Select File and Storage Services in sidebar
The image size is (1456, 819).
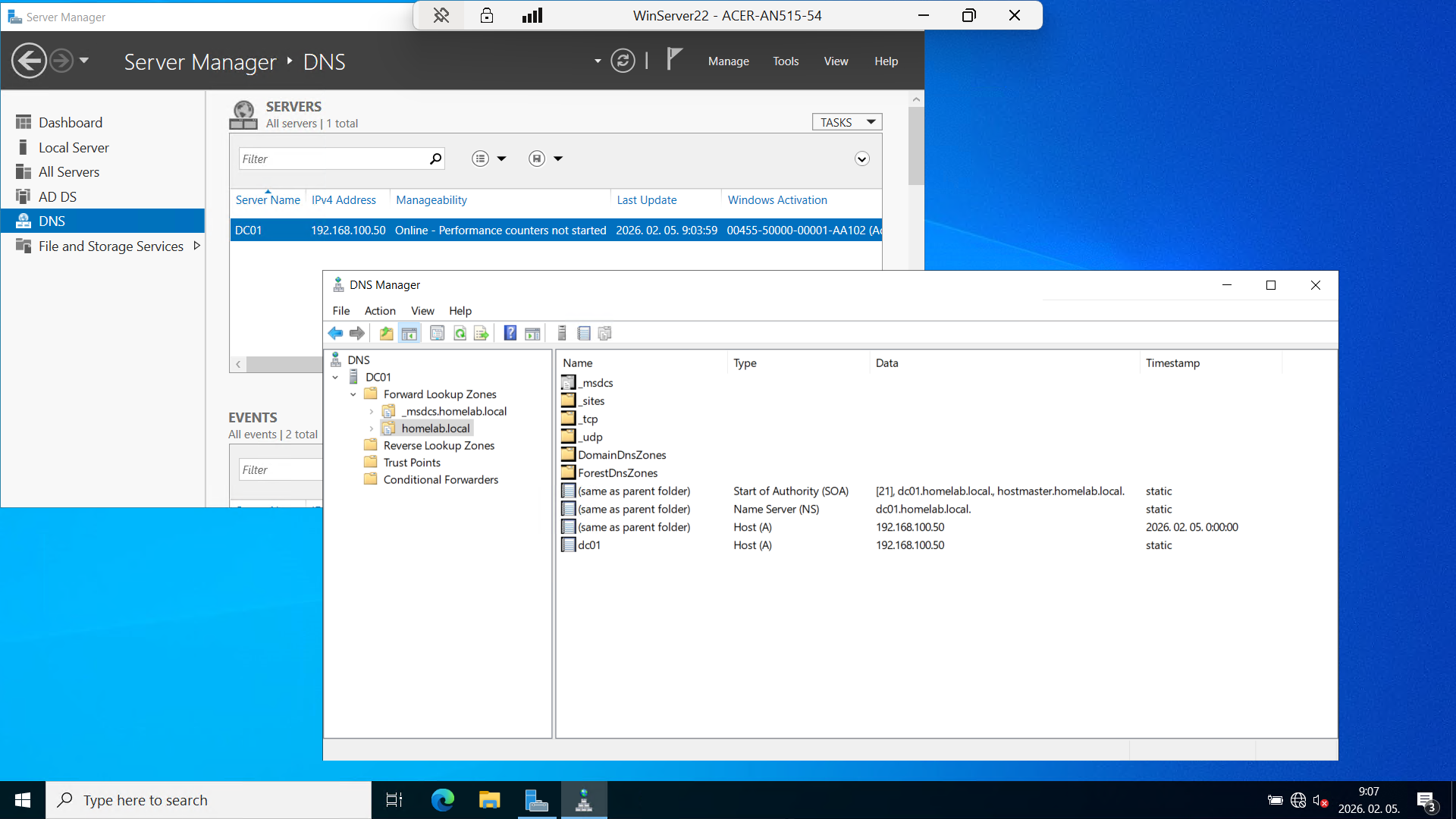point(111,246)
